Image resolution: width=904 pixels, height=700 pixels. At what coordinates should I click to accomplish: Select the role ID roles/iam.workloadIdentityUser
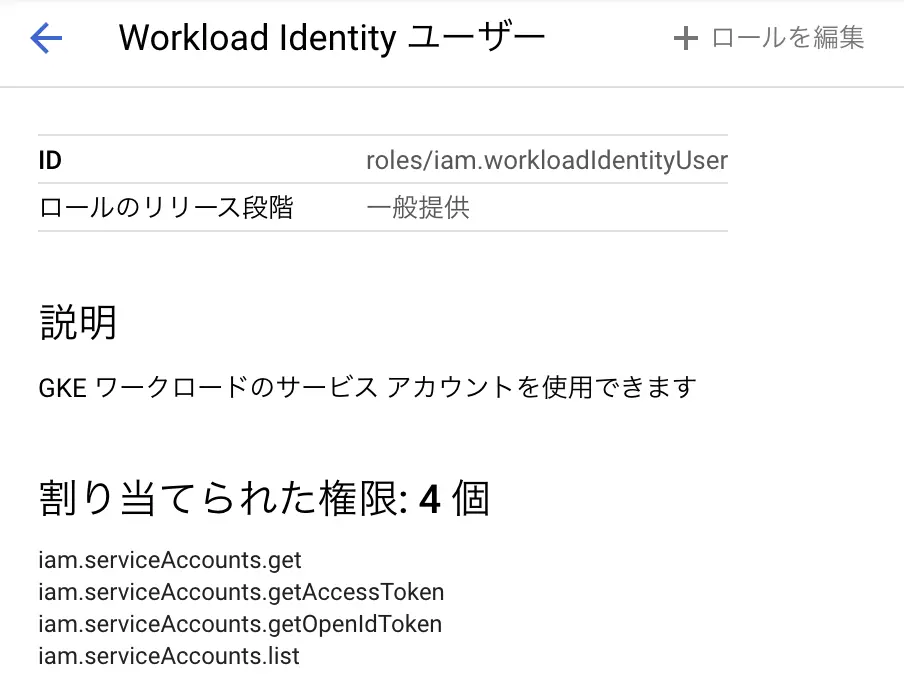pyautogui.click(x=548, y=160)
